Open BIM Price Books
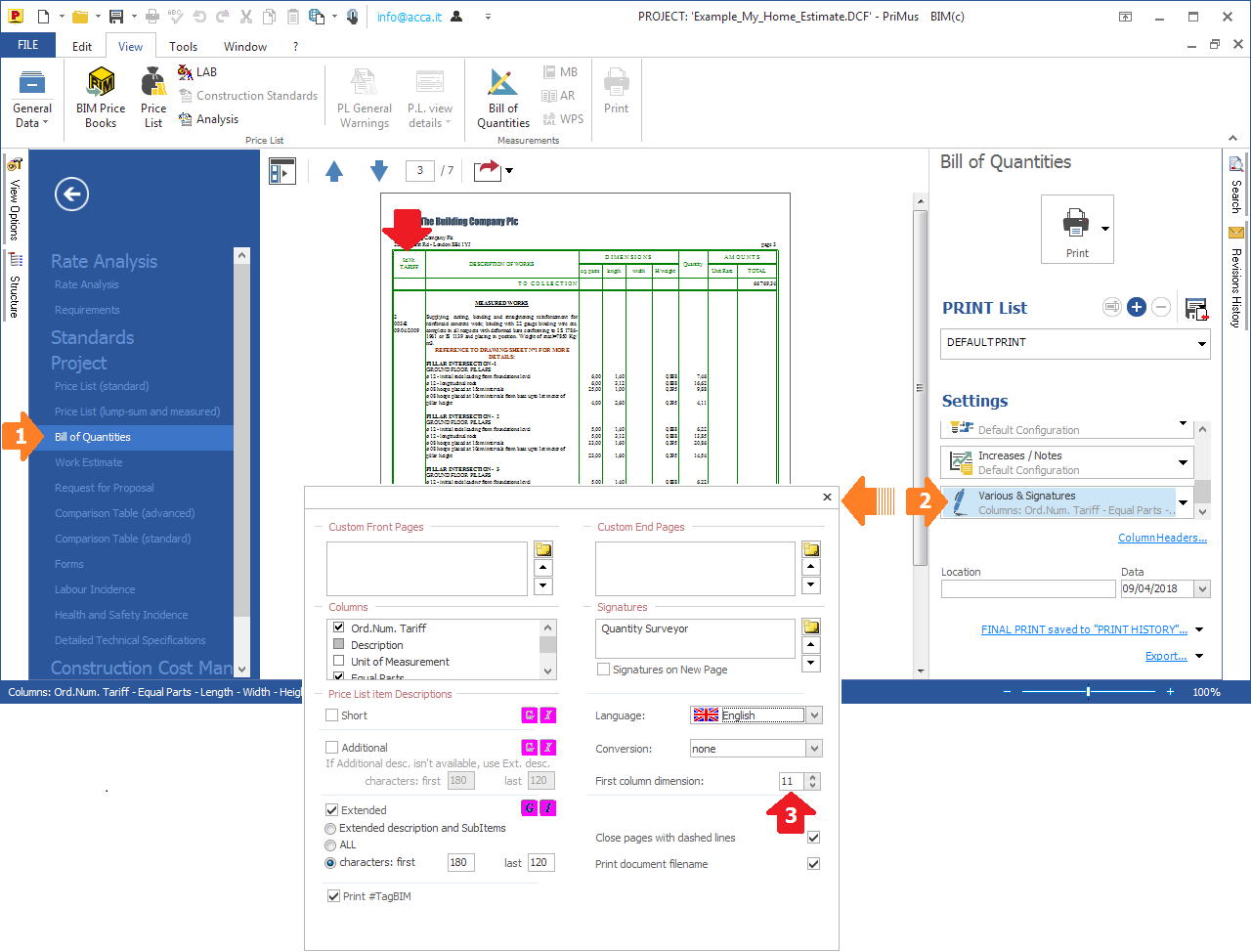1252x952 pixels. click(x=101, y=98)
